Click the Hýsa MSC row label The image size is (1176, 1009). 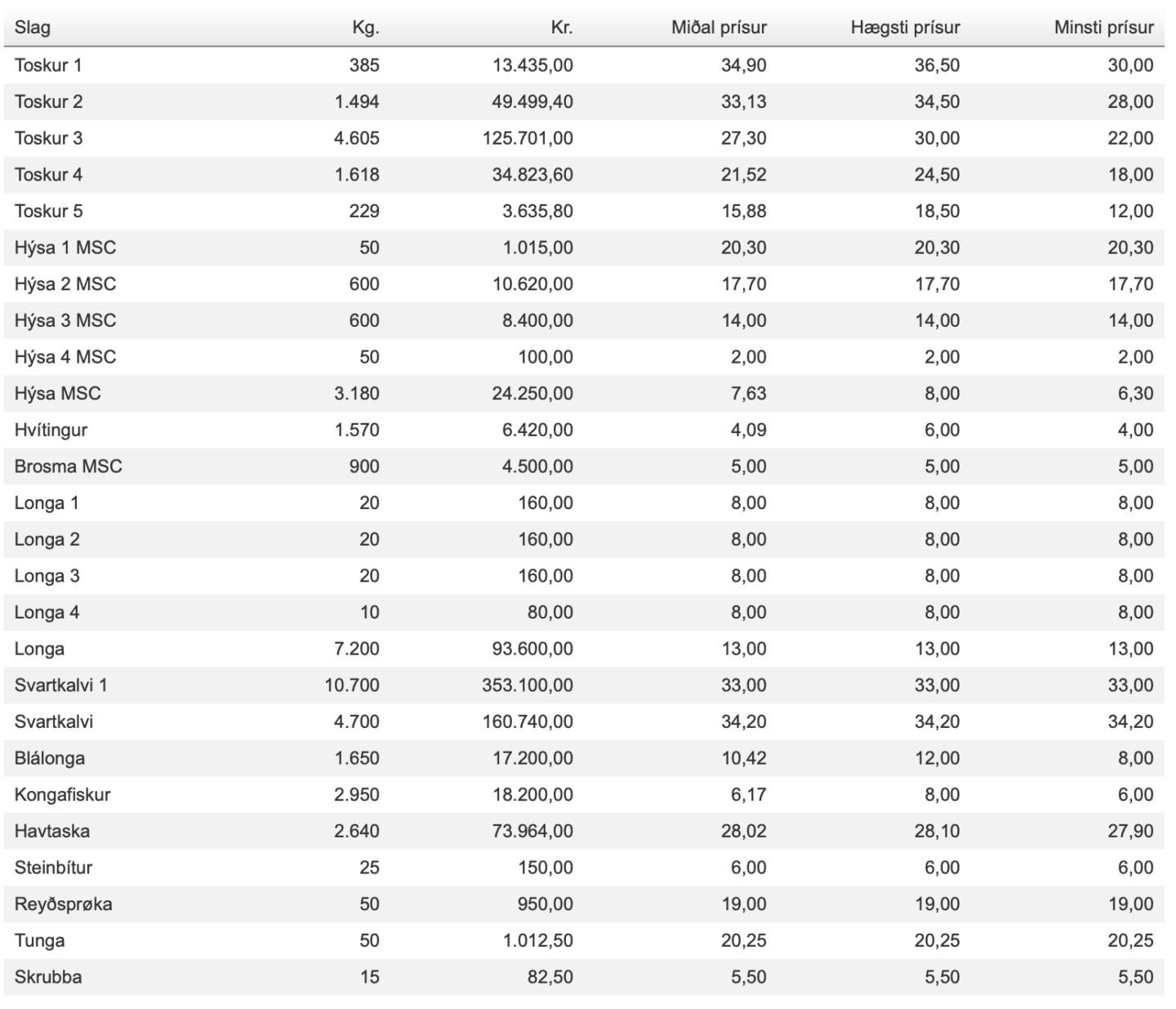pyautogui.click(x=57, y=394)
